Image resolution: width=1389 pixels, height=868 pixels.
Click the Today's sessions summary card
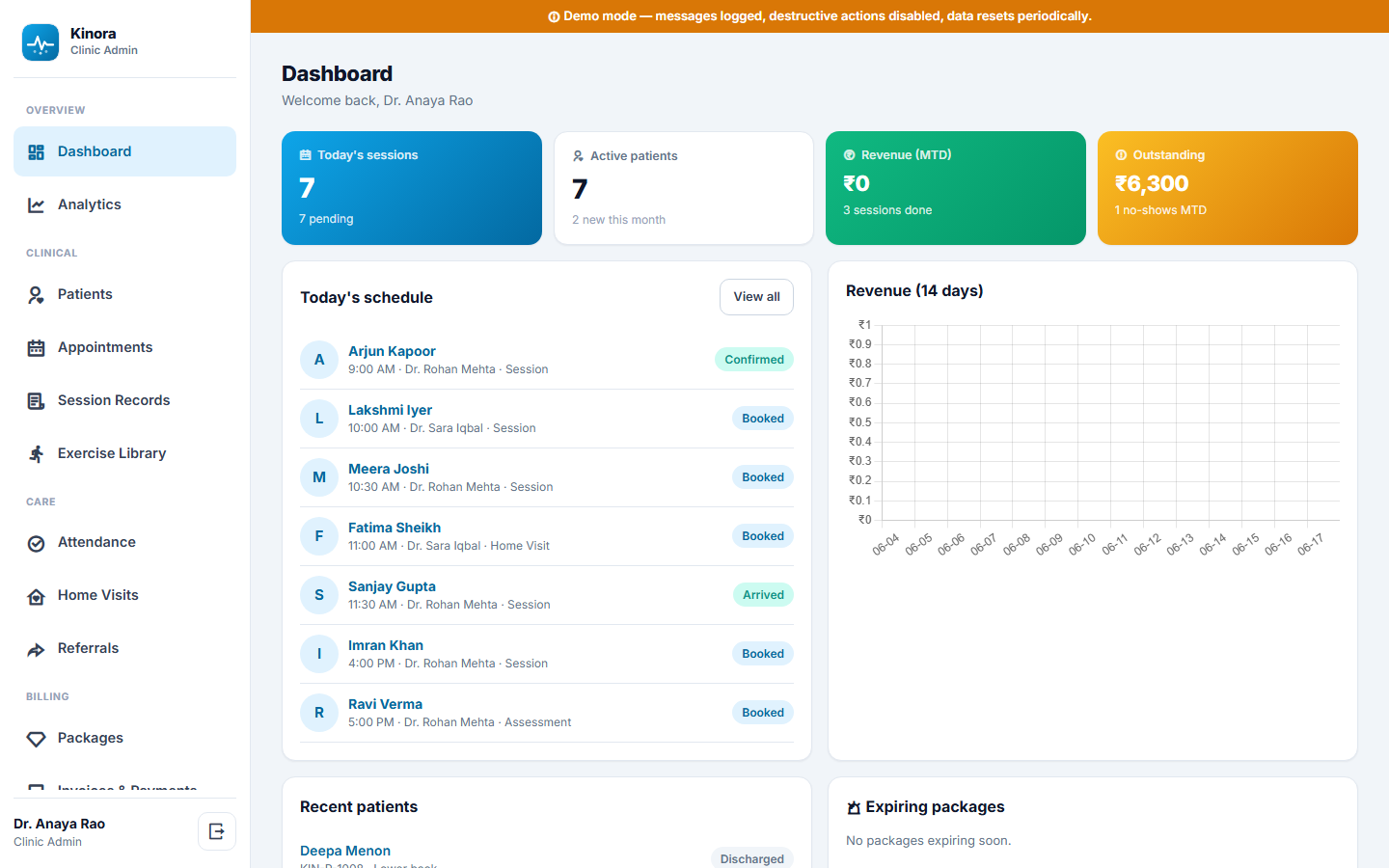point(412,188)
